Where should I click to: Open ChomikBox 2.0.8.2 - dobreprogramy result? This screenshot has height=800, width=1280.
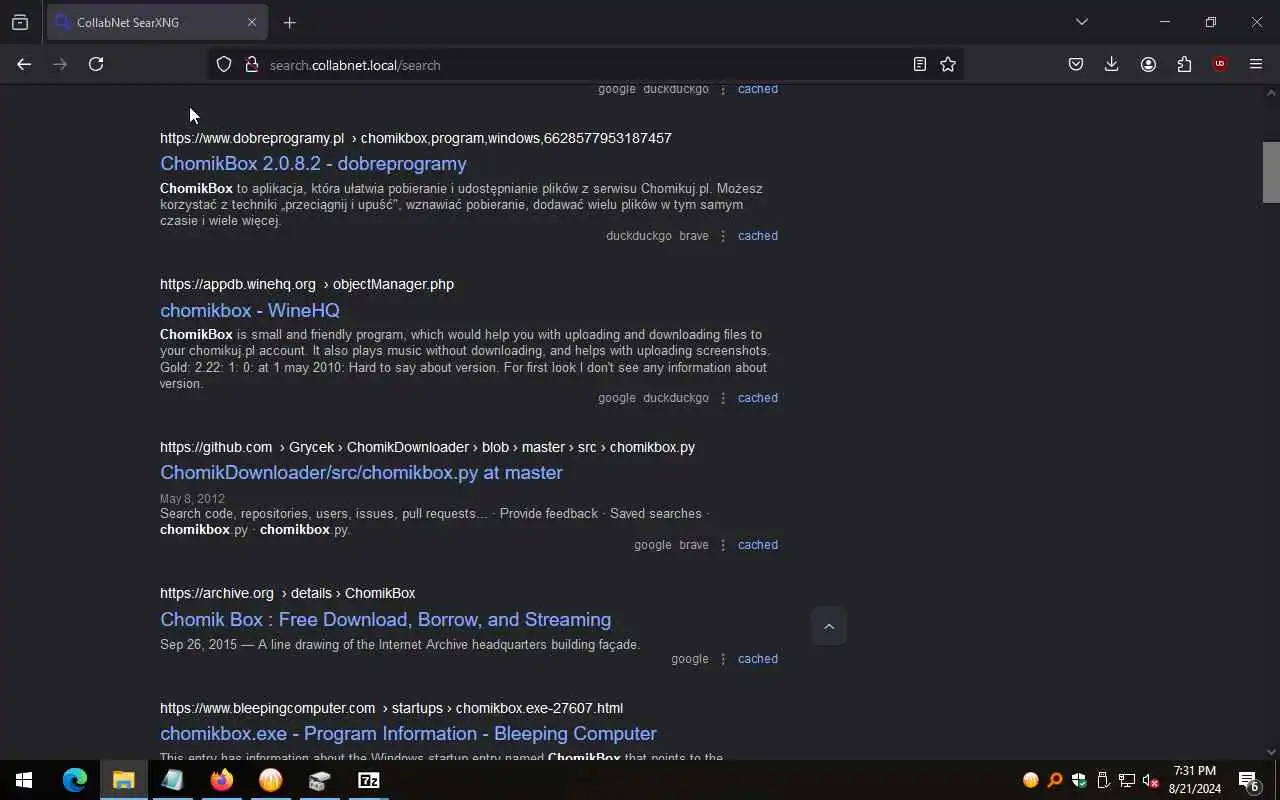[x=313, y=163]
